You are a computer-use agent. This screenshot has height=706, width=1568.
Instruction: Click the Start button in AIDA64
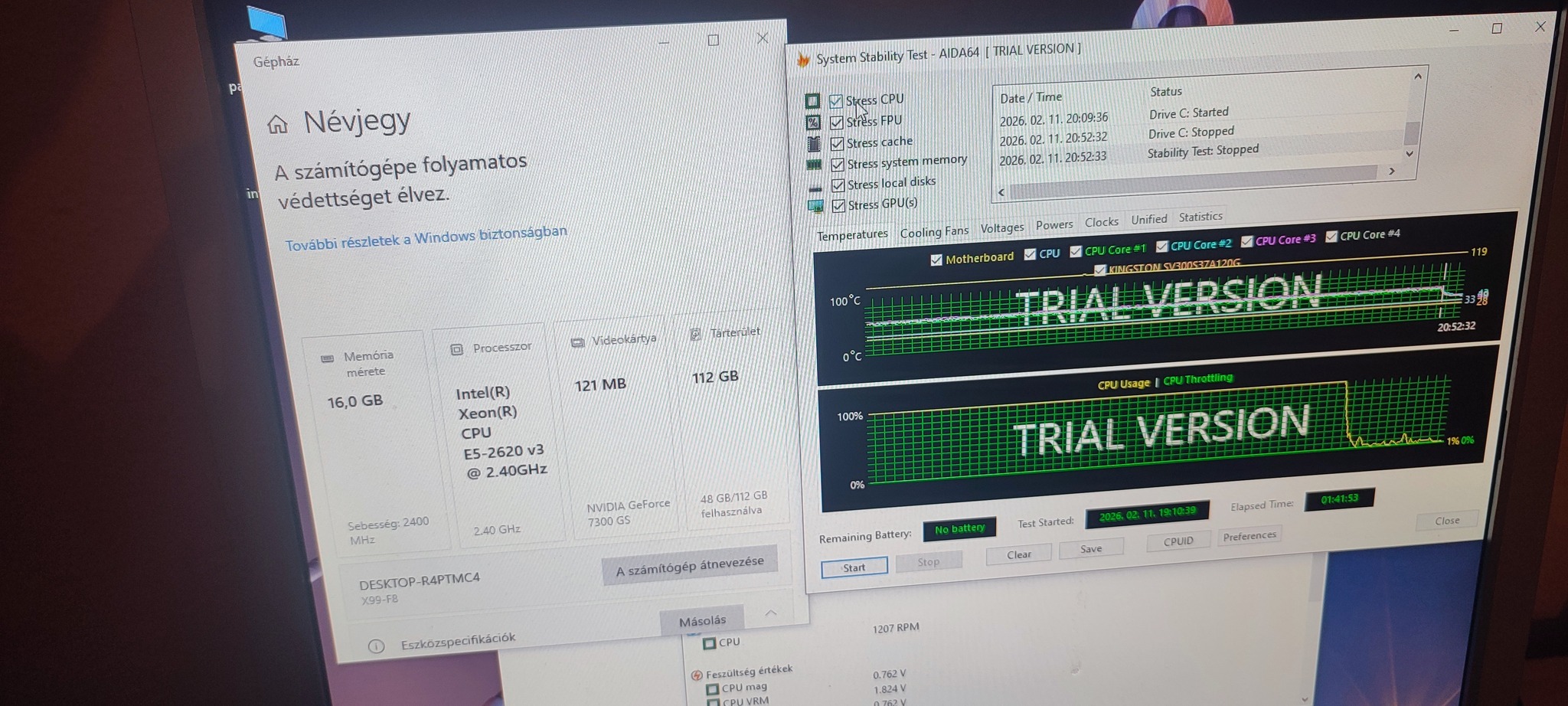(x=854, y=567)
